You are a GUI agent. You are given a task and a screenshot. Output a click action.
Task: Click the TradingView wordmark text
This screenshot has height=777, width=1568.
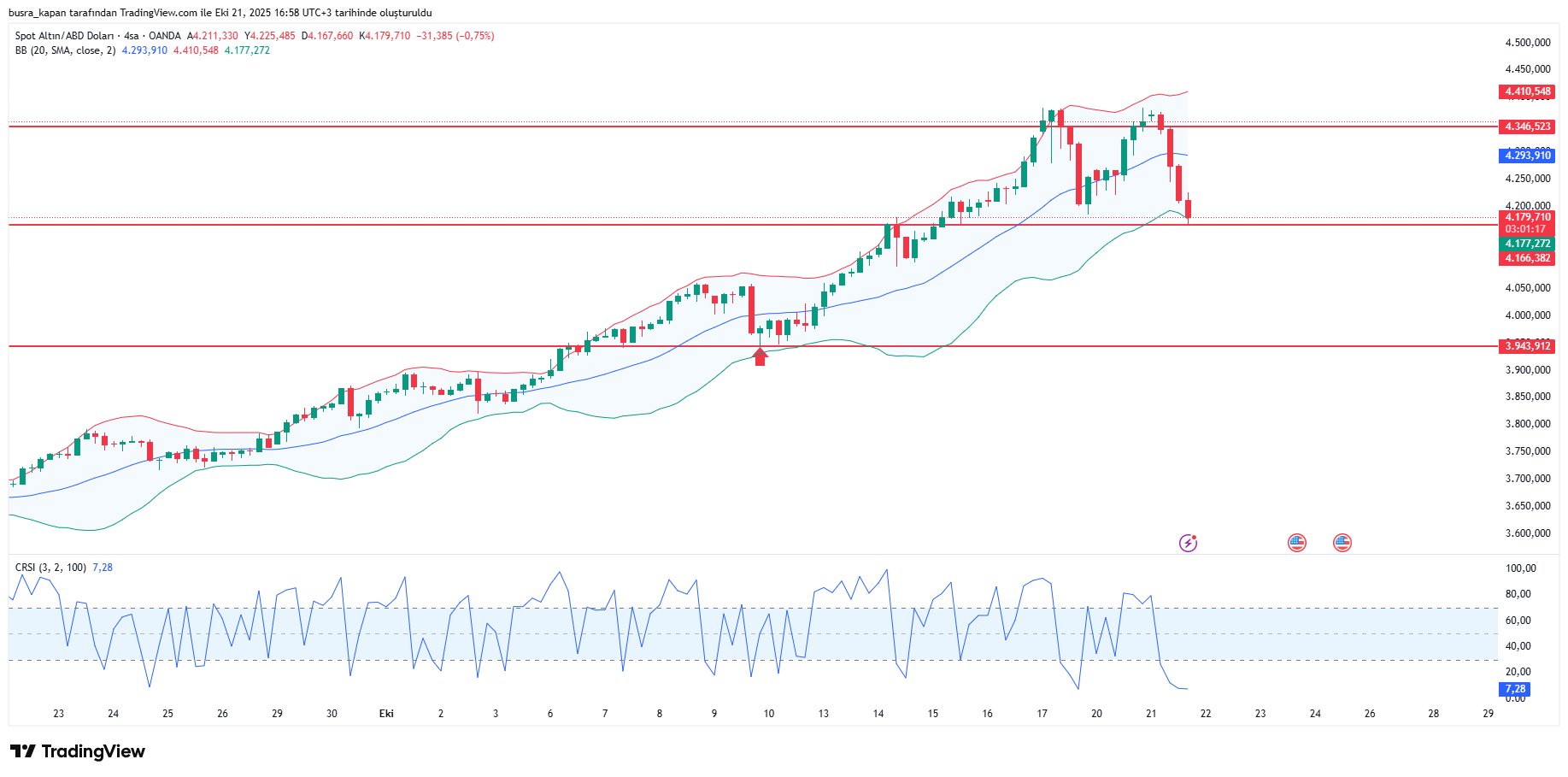tap(93, 751)
